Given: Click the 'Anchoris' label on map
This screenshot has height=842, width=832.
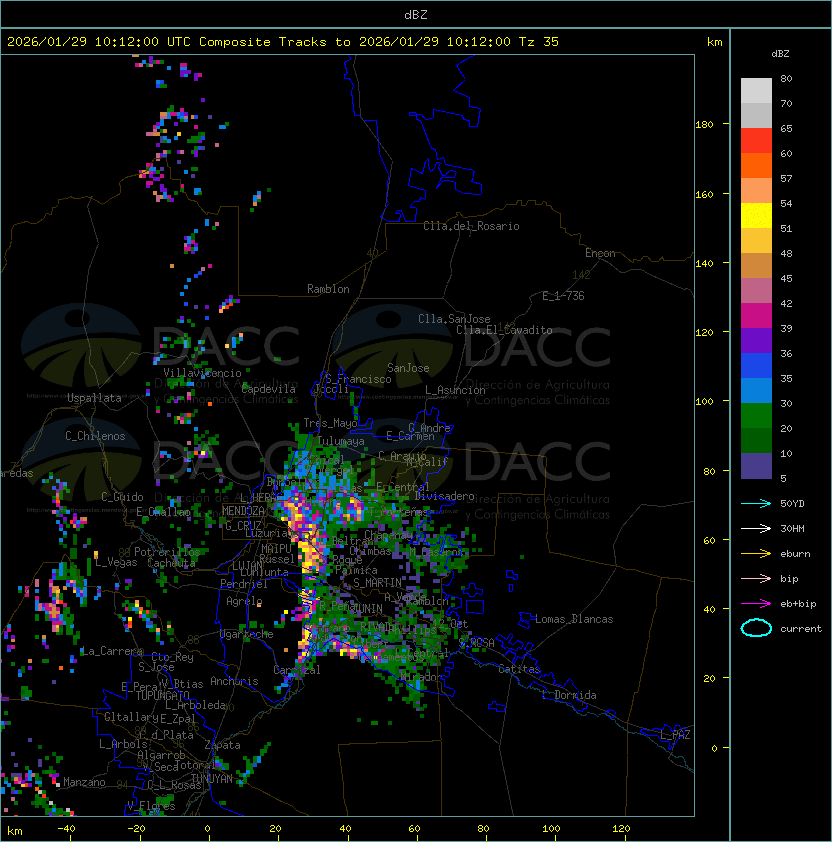Looking at the screenshot, I should coord(234,681).
